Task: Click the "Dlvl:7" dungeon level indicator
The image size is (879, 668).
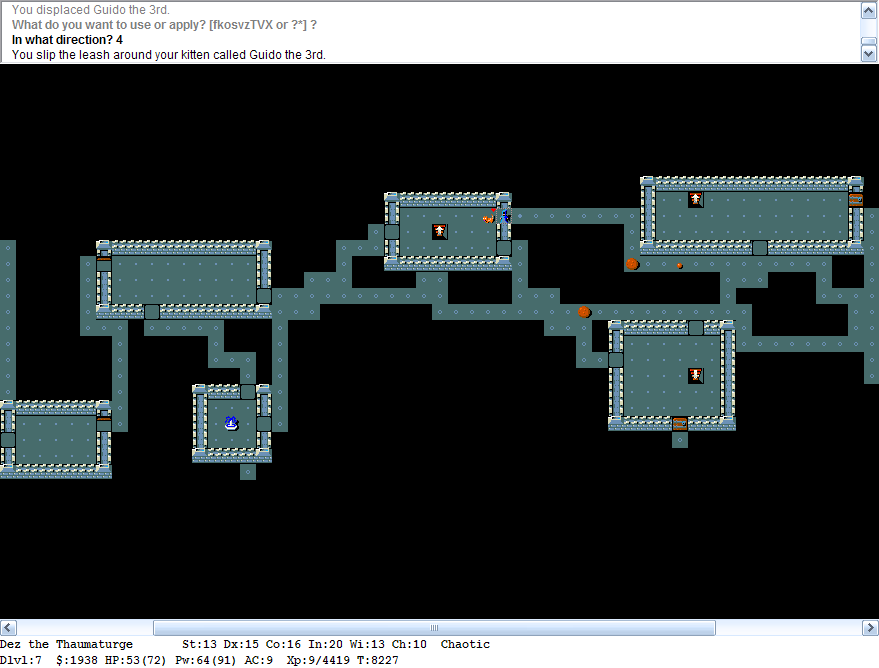Action: tap(21, 661)
